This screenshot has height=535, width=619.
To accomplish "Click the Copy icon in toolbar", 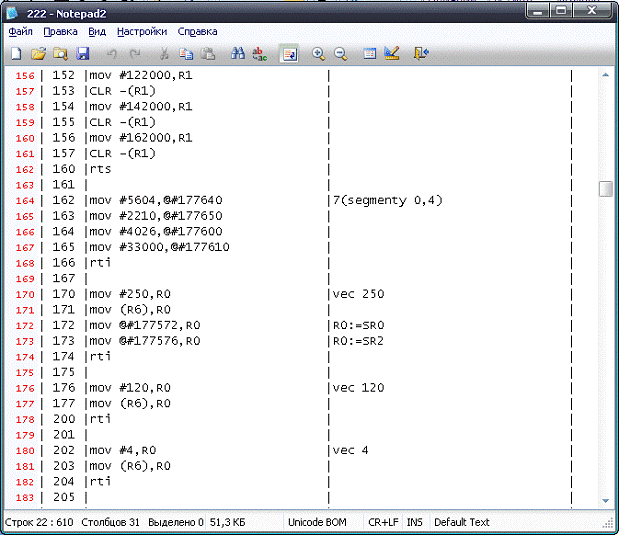I will point(186,54).
